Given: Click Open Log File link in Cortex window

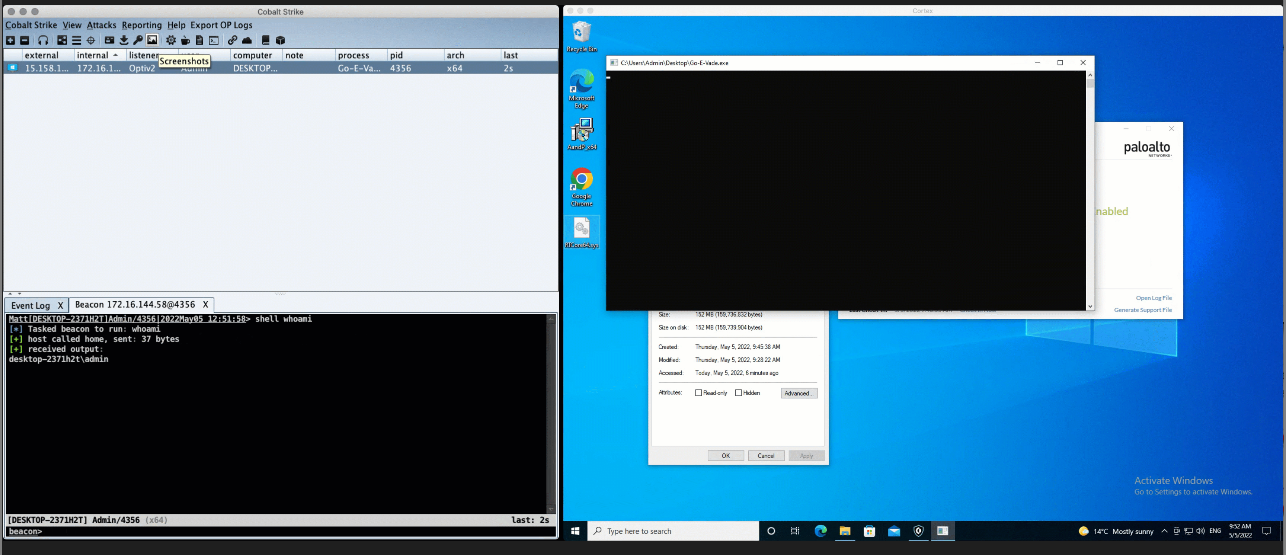Looking at the screenshot, I should (1154, 298).
